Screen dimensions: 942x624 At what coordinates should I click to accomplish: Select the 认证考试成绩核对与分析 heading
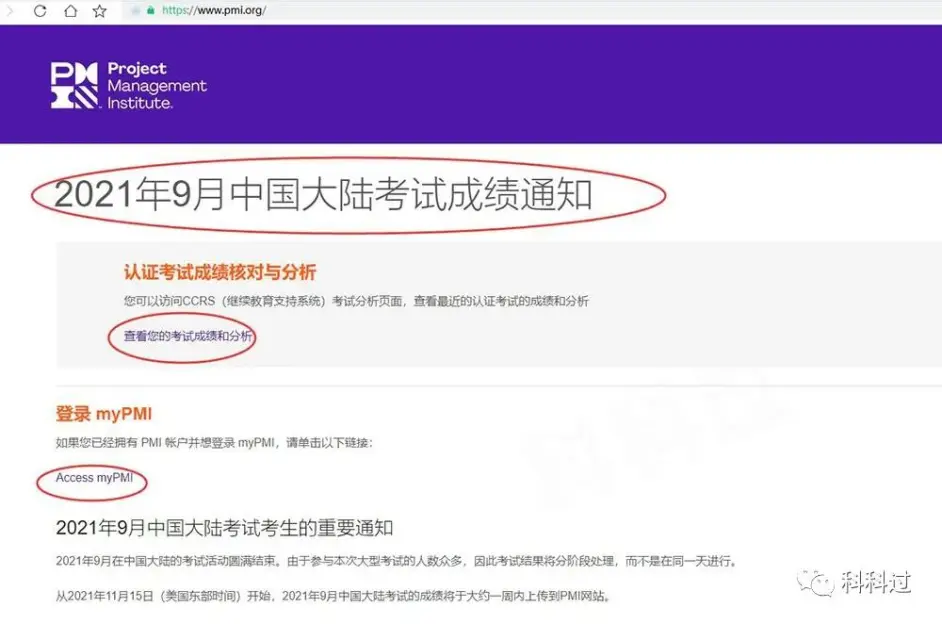coord(220,272)
